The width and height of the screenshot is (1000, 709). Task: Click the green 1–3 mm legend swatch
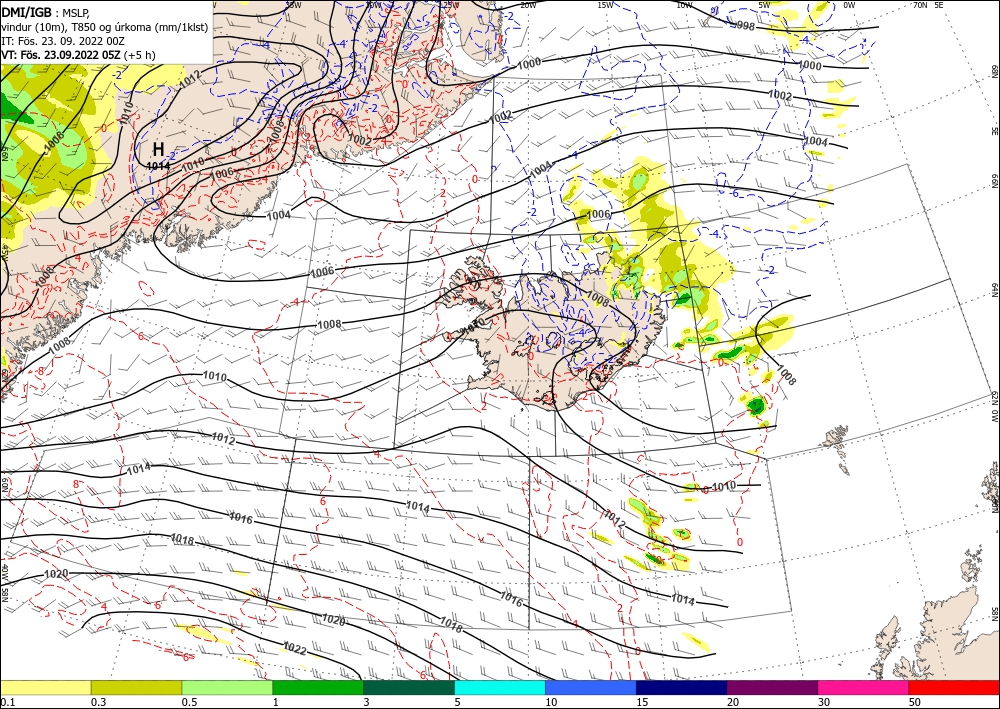pyautogui.click(x=318, y=687)
